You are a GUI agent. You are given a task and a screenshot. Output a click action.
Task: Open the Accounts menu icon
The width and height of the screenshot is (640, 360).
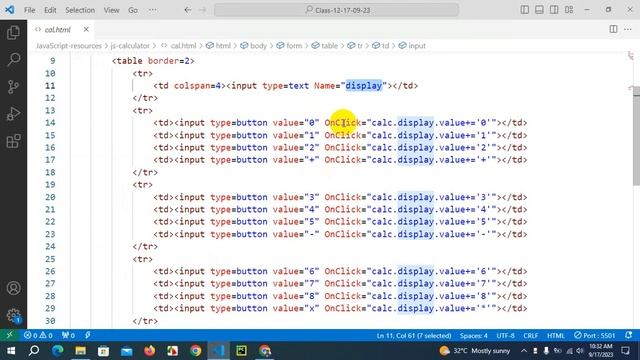tap(13, 288)
